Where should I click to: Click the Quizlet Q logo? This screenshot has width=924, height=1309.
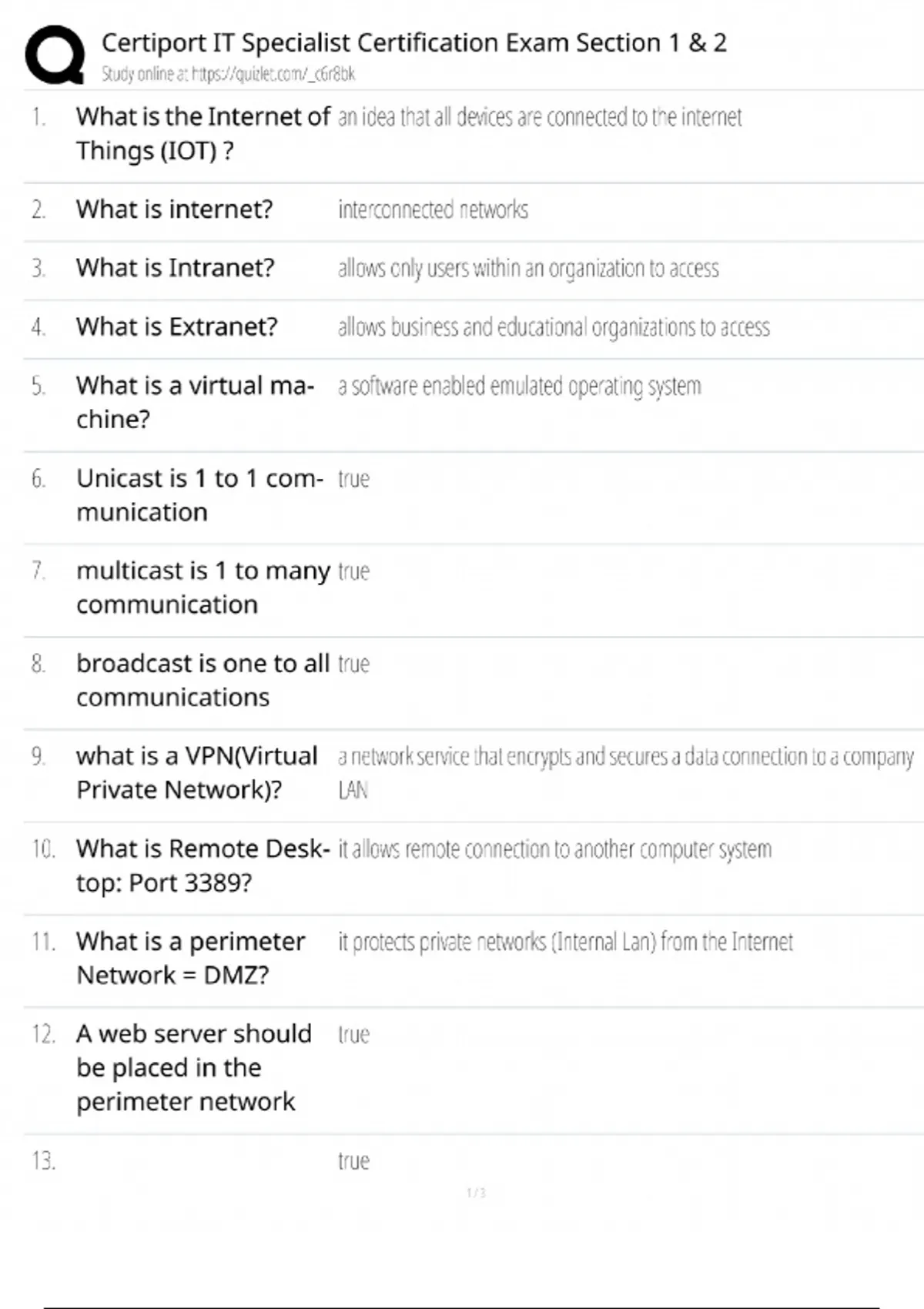(x=55, y=55)
